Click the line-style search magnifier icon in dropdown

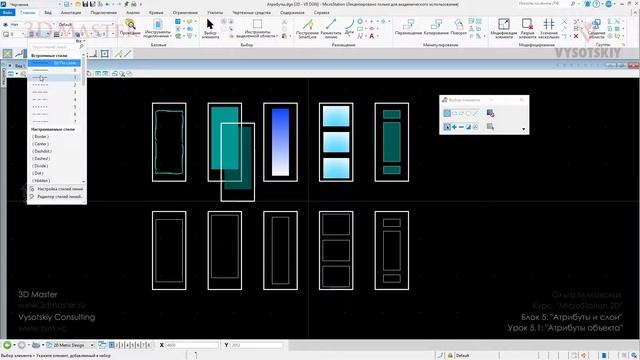click(x=81, y=47)
